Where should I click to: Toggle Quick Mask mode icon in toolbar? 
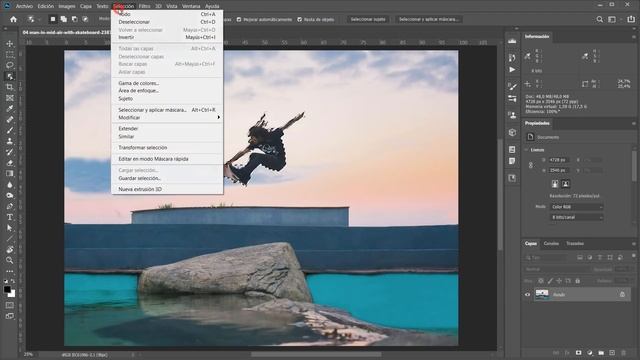[9, 305]
